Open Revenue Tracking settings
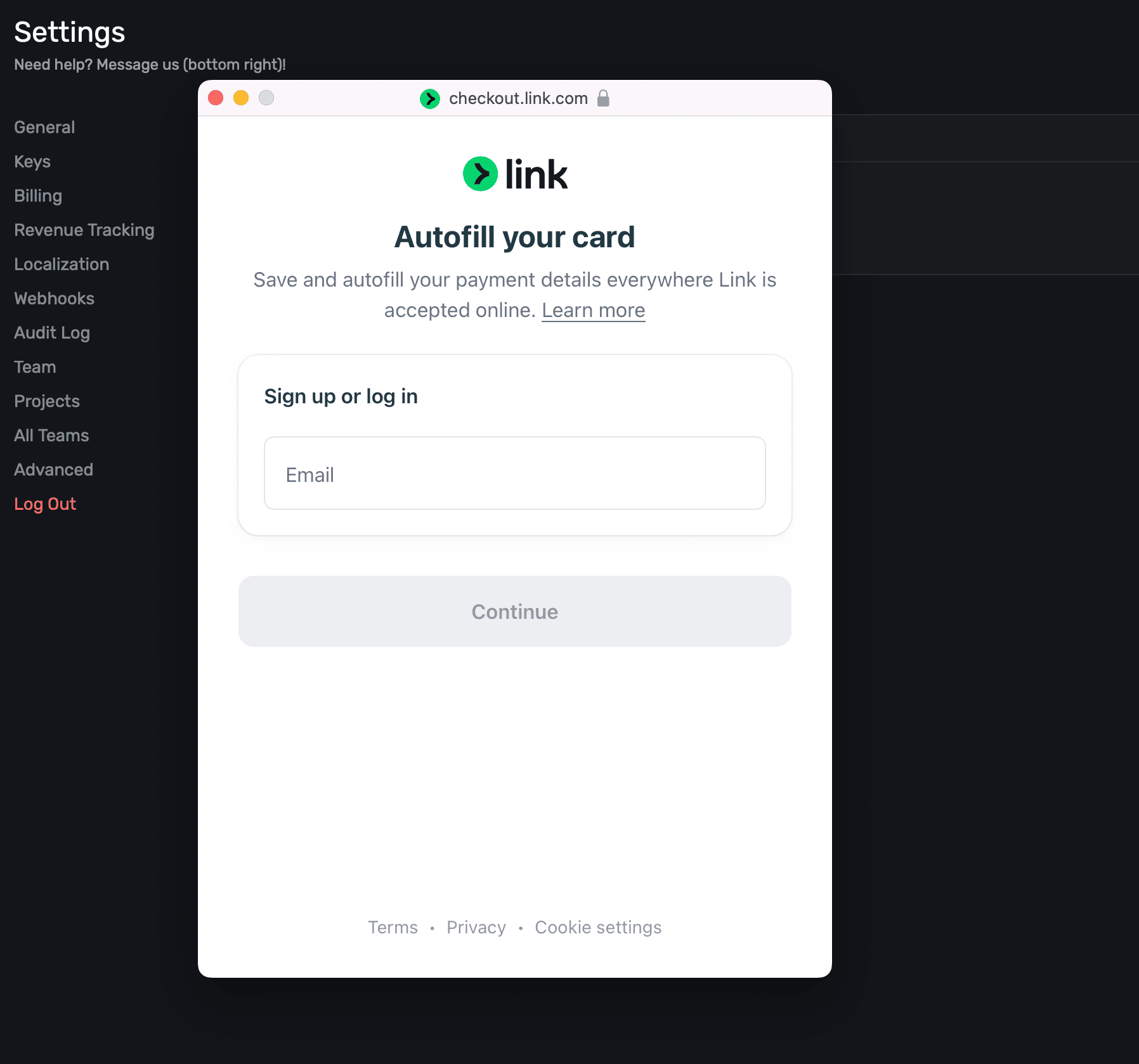Screen dimensions: 1139x1064 [x=84, y=230]
